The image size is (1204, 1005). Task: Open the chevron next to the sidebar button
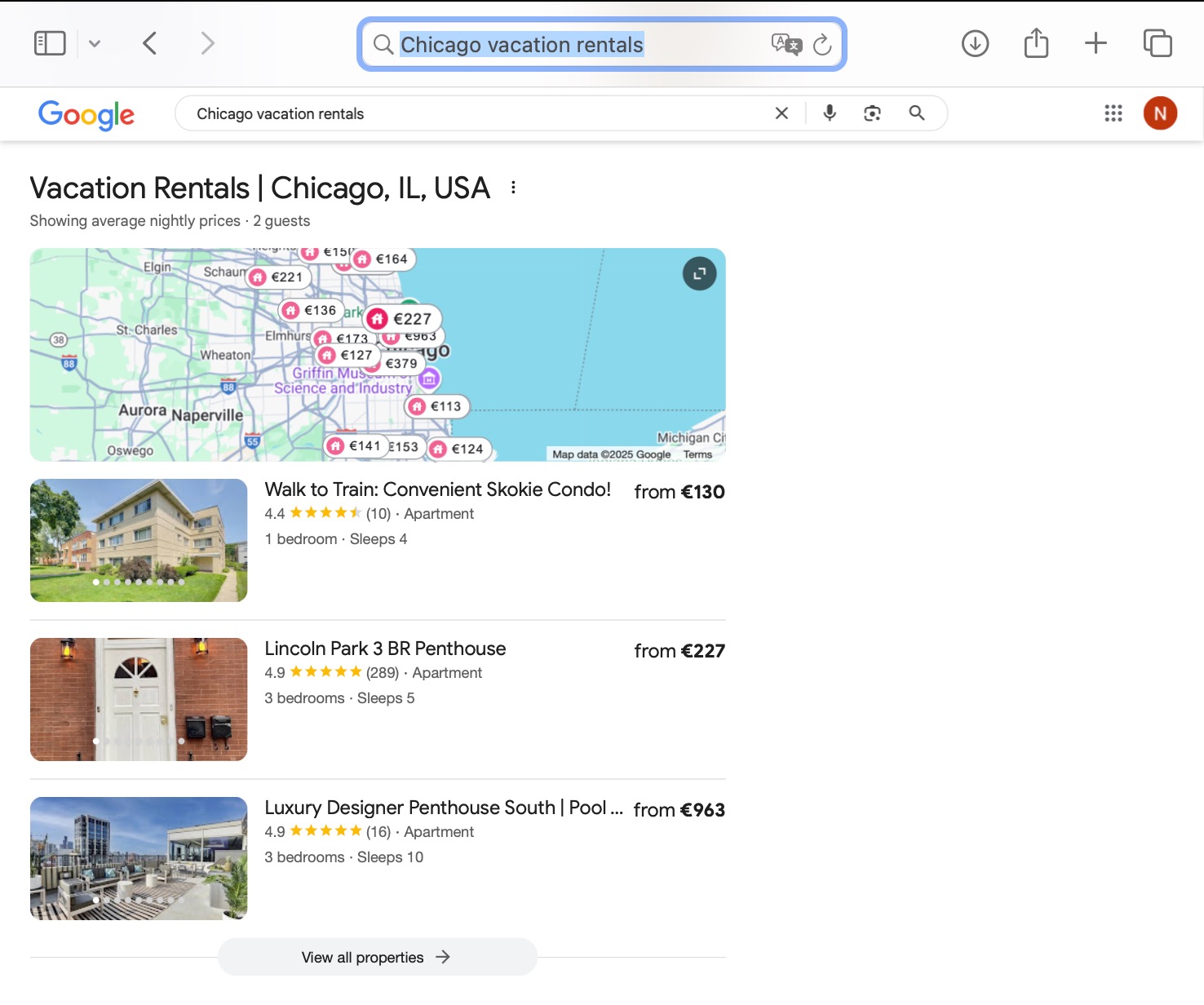click(x=95, y=44)
